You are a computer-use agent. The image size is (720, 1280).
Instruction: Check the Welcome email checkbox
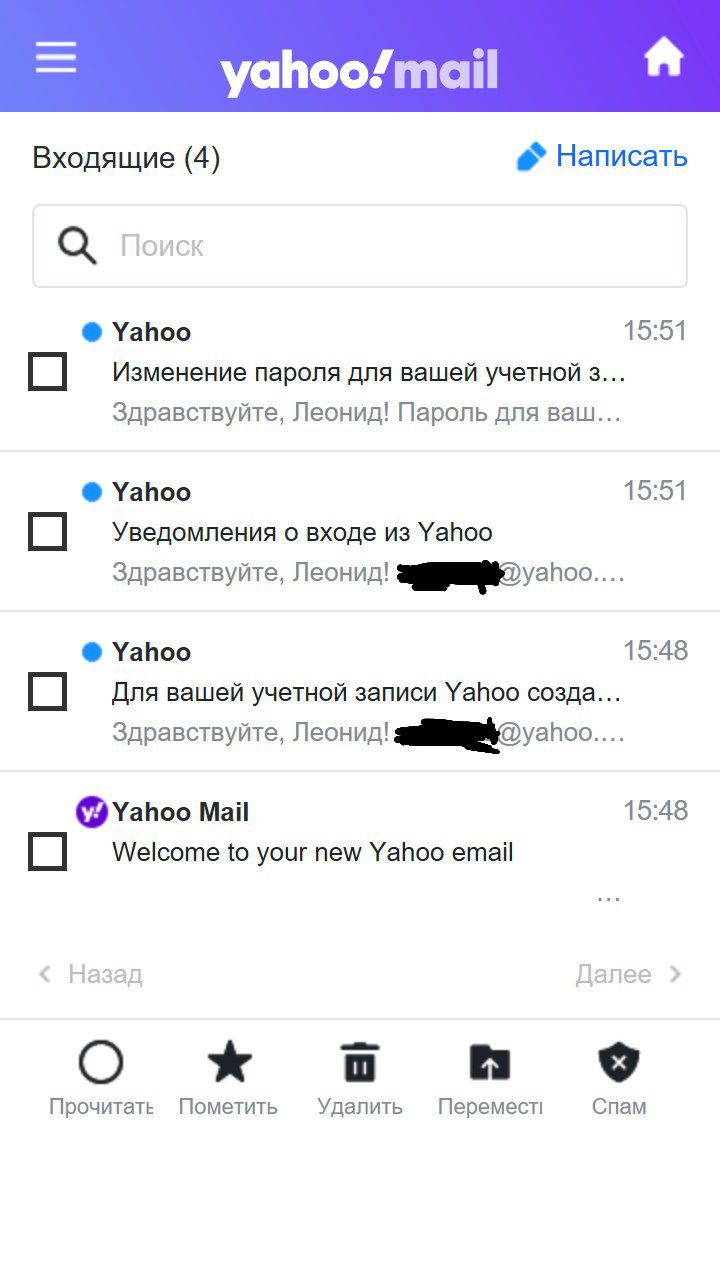point(47,852)
